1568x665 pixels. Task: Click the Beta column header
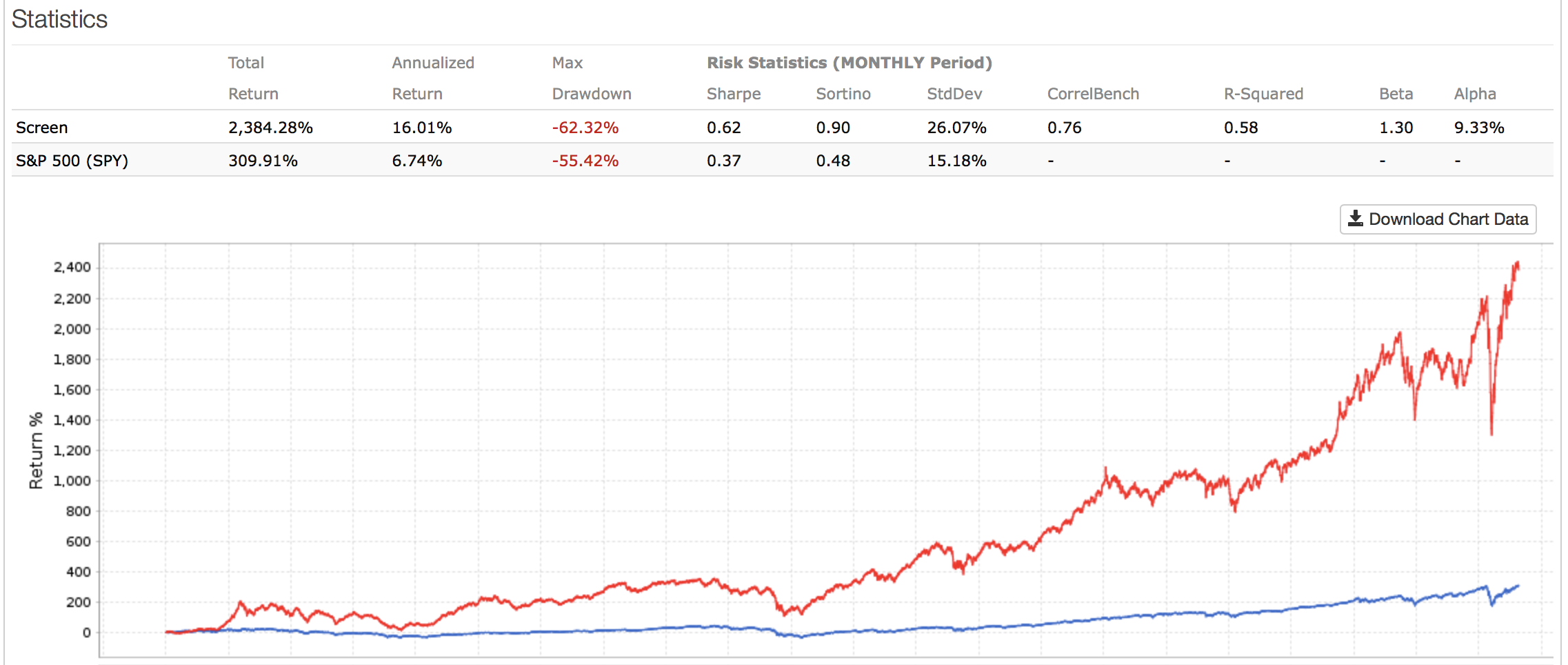pos(1396,94)
